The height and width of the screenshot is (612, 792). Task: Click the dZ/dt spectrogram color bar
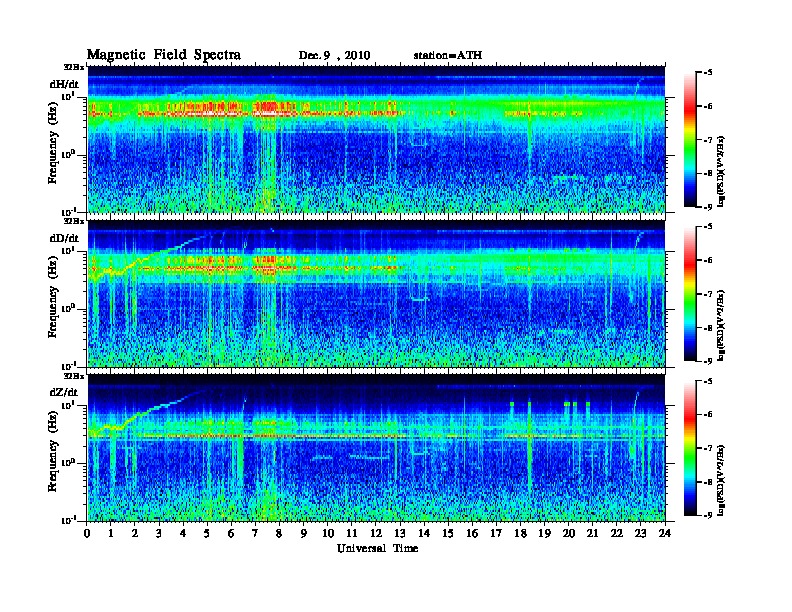point(690,448)
